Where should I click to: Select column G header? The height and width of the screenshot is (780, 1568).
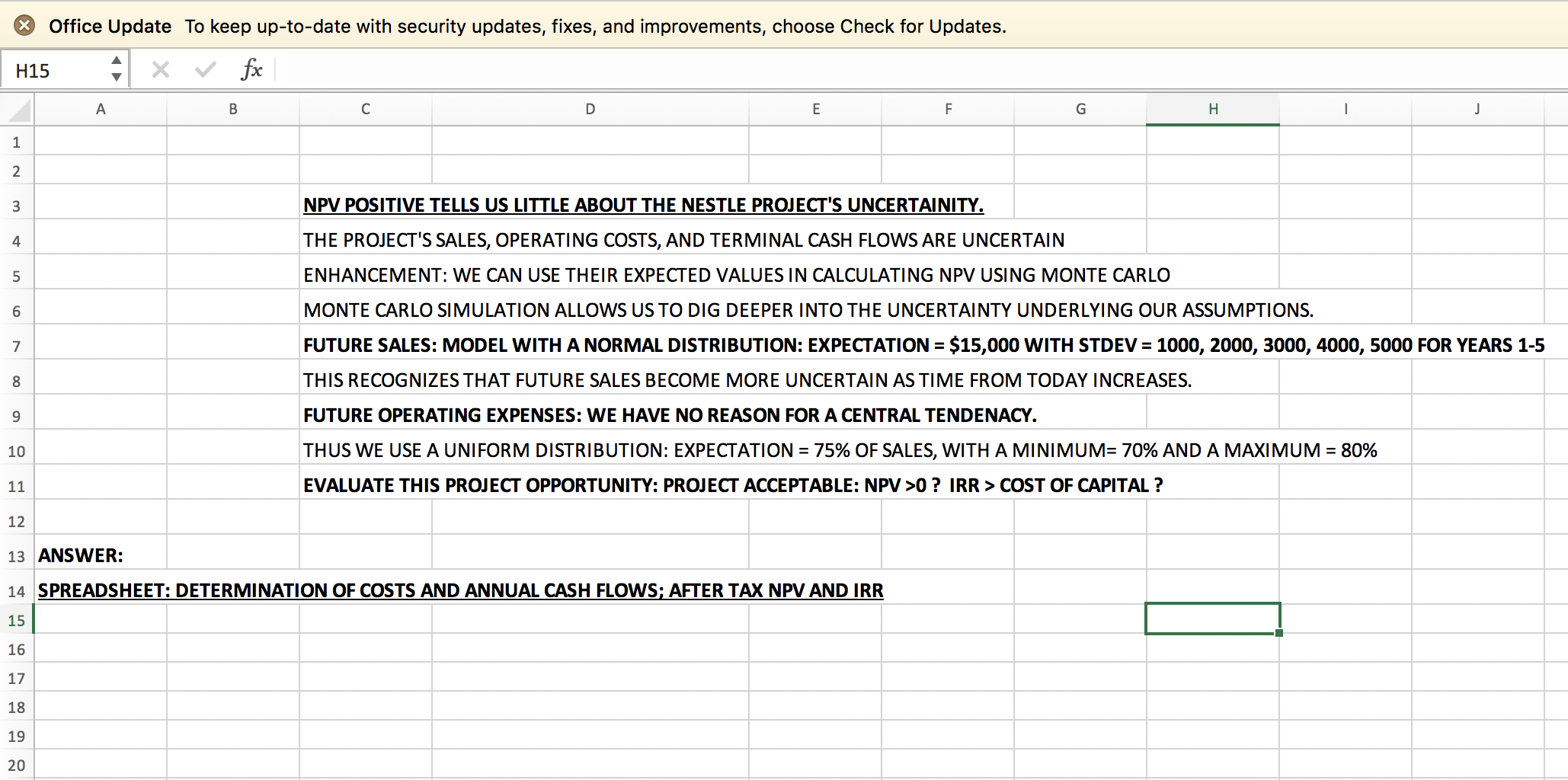(x=1080, y=110)
